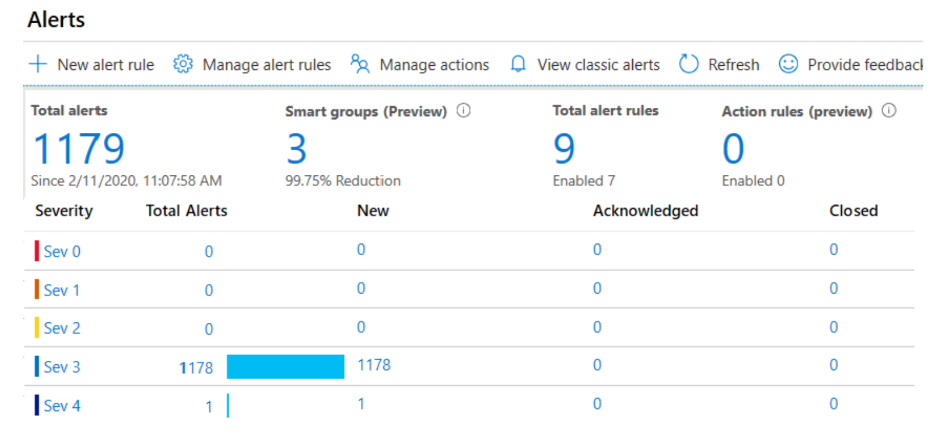Click the plus icon for New alert rule
Image resolution: width=951 pixels, height=433 pixels.
tap(38, 65)
